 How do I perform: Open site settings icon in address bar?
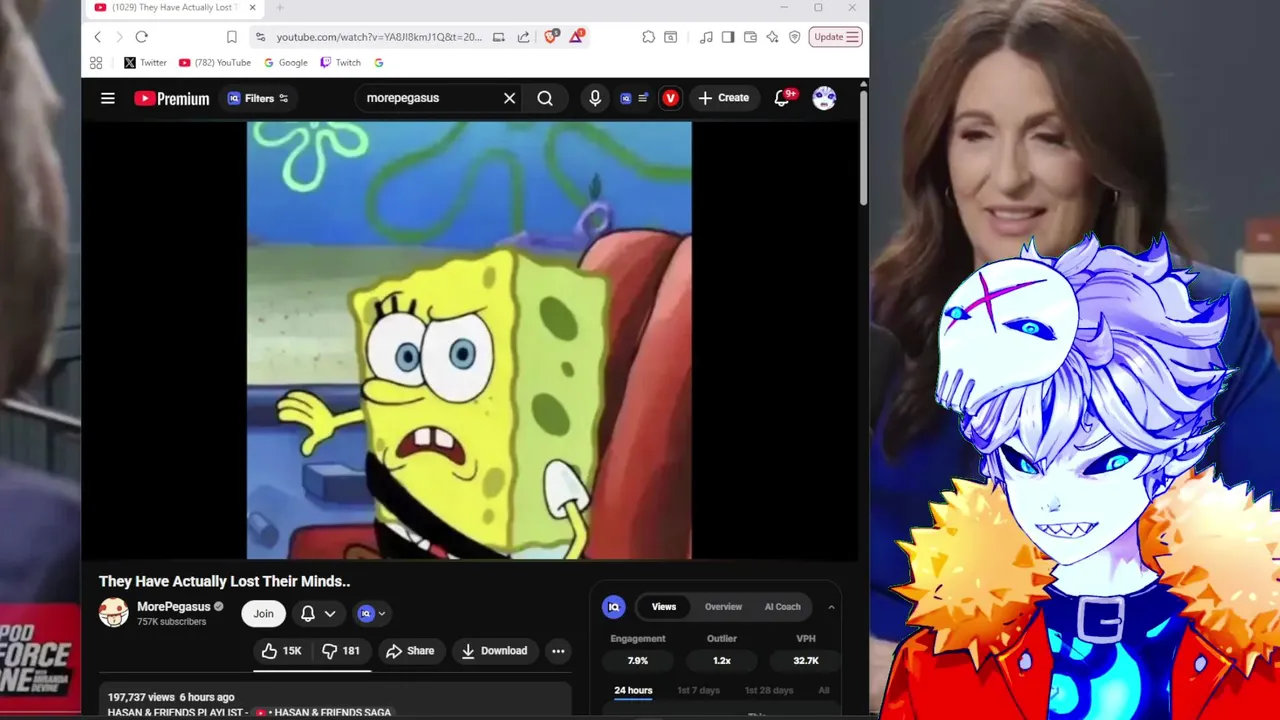click(260, 37)
